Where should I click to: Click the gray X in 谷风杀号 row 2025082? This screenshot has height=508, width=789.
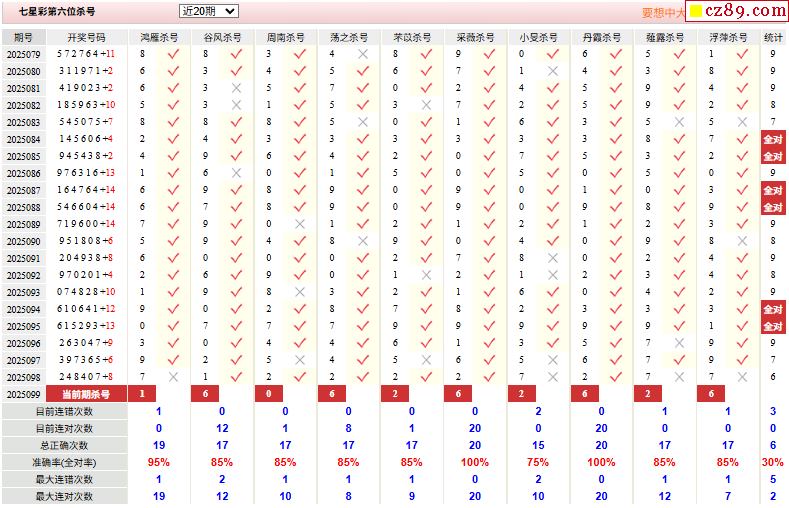point(236,105)
